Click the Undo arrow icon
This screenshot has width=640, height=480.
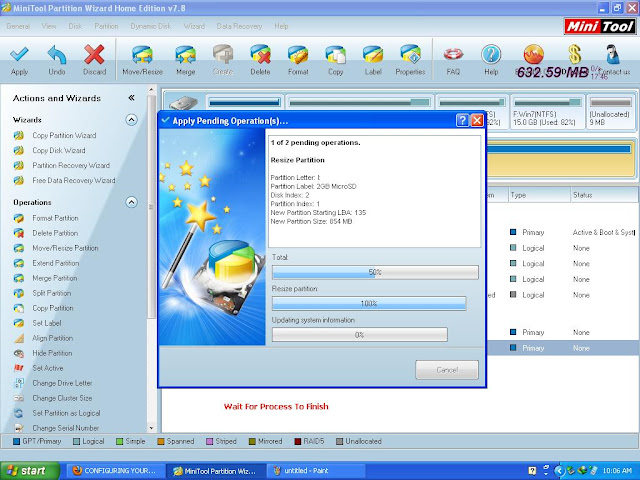point(57,54)
